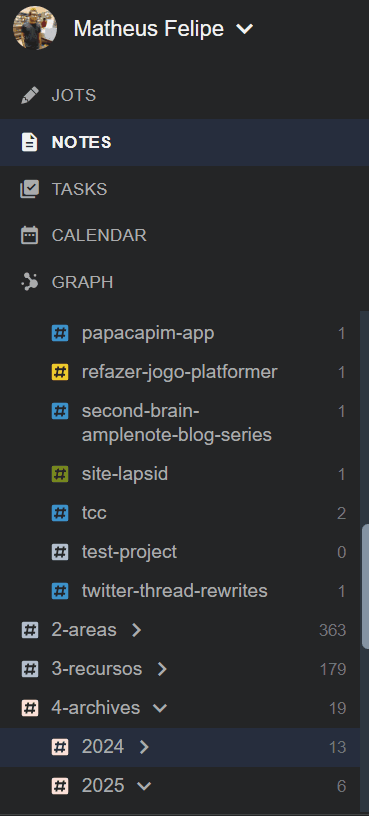Click the blue papacapim-app tag icon
The width and height of the screenshot is (369, 816).
(x=60, y=333)
